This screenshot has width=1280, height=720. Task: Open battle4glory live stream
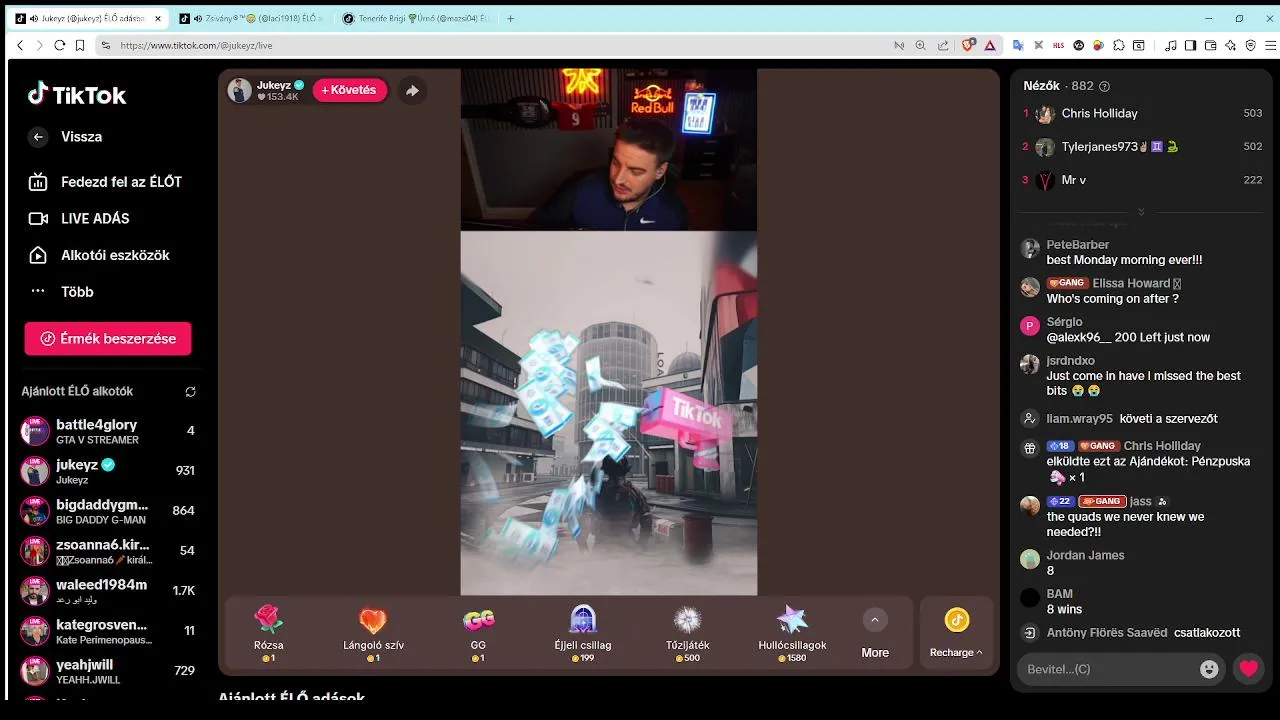tap(108, 431)
